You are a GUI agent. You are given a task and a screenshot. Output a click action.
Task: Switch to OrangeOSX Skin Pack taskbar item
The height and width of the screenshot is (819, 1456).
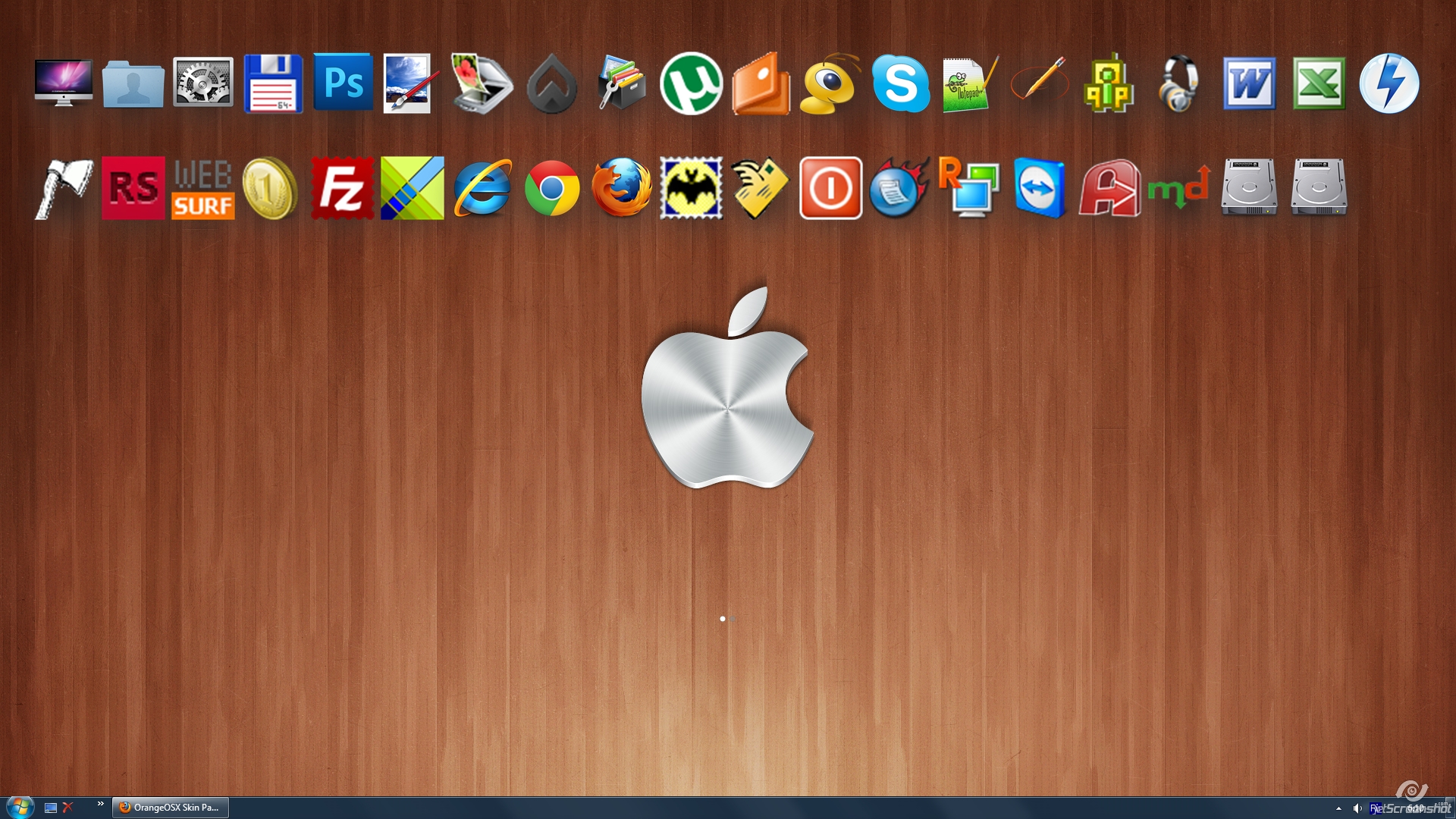[171, 808]
